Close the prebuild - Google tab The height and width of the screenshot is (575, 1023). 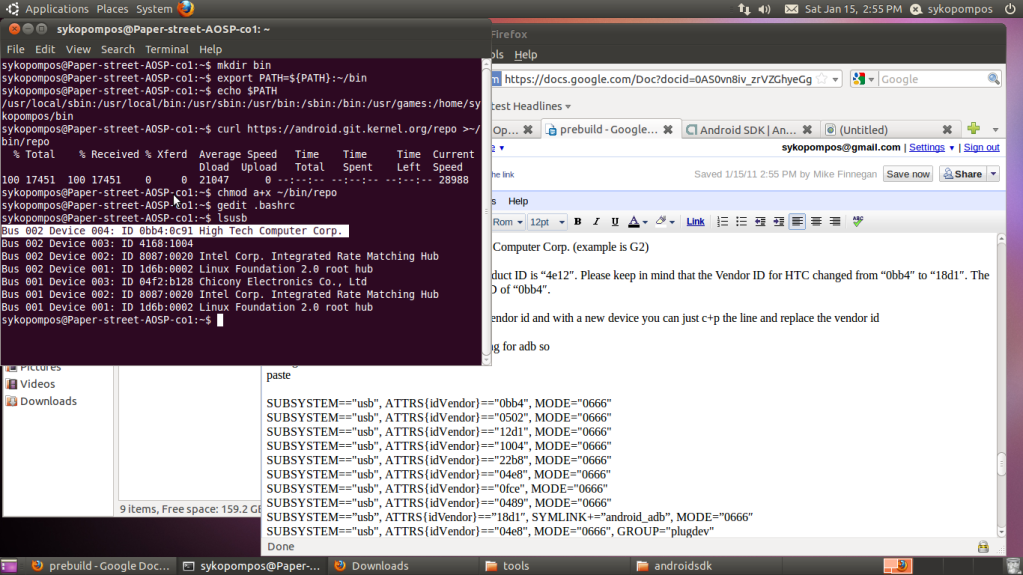tap(668, 130)
